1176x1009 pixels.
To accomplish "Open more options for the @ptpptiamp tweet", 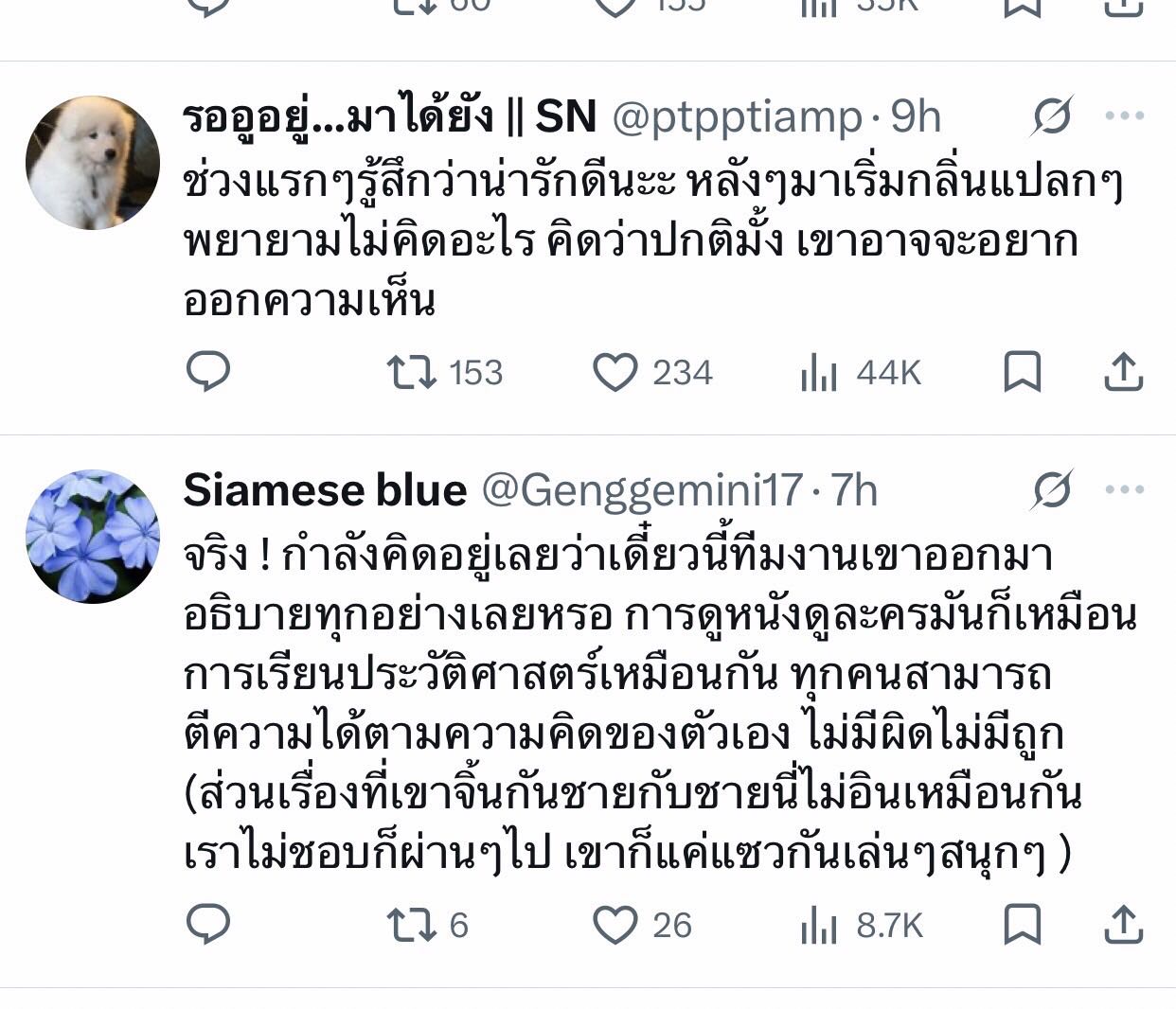I will (x=1125, y=116).
